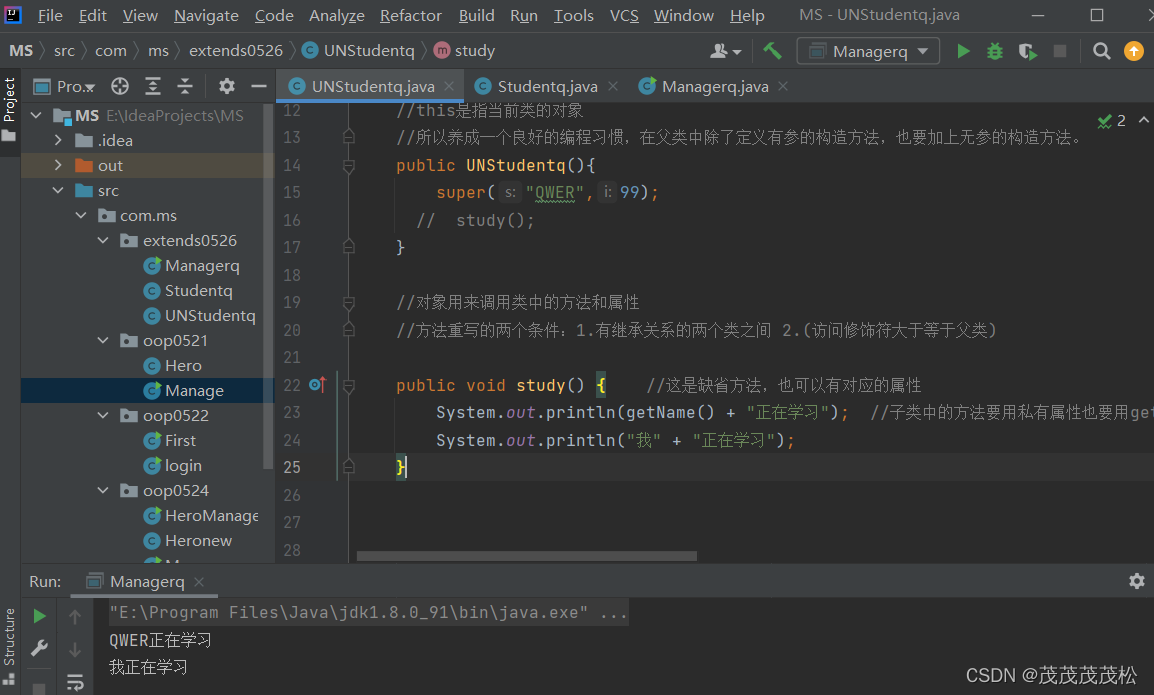Screen dimensions: 1154x695
Task: Select Managerq class in project tree
Action: [x=202, y=265]
